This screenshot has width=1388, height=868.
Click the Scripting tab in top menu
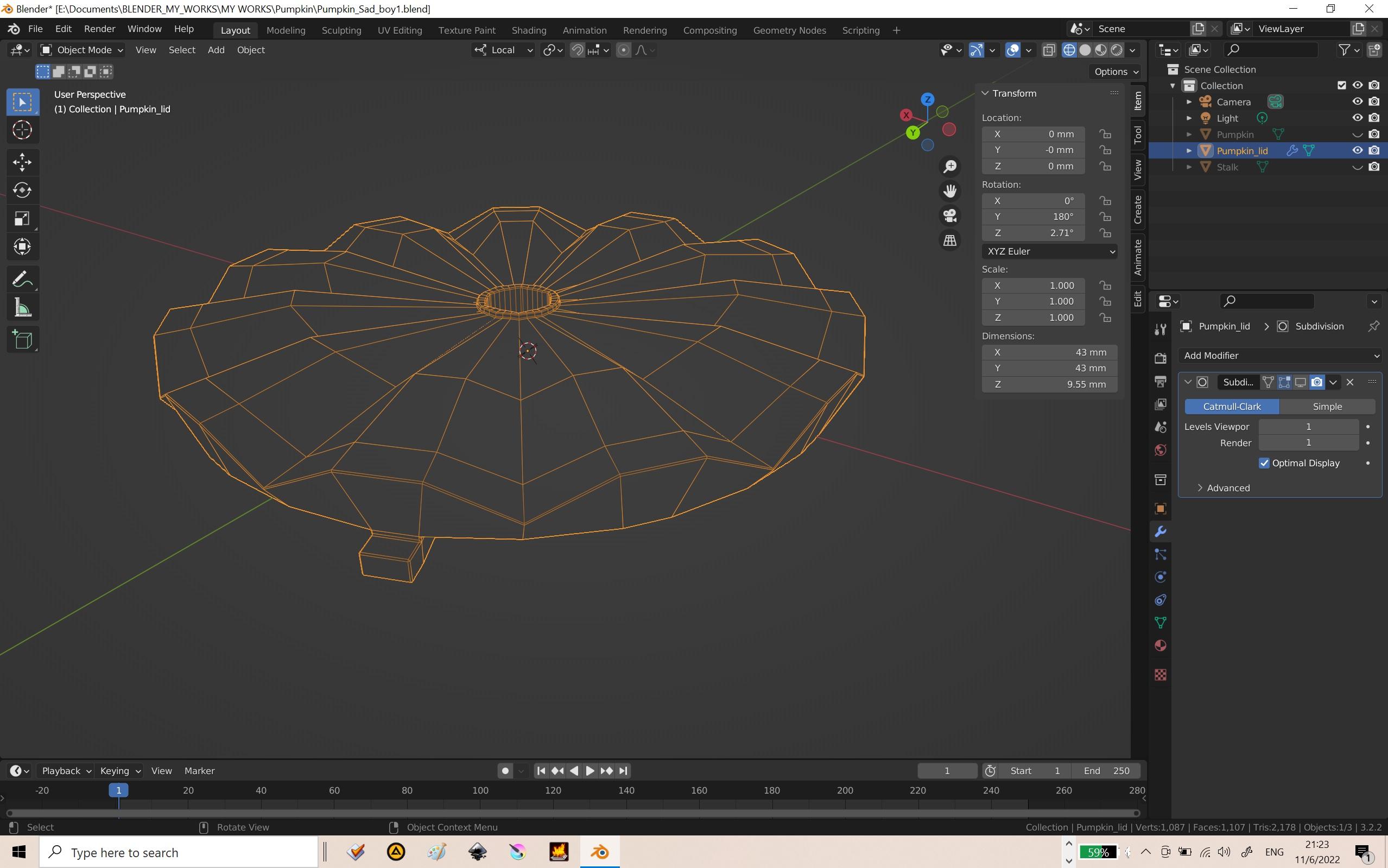click(x=861, y=29)
